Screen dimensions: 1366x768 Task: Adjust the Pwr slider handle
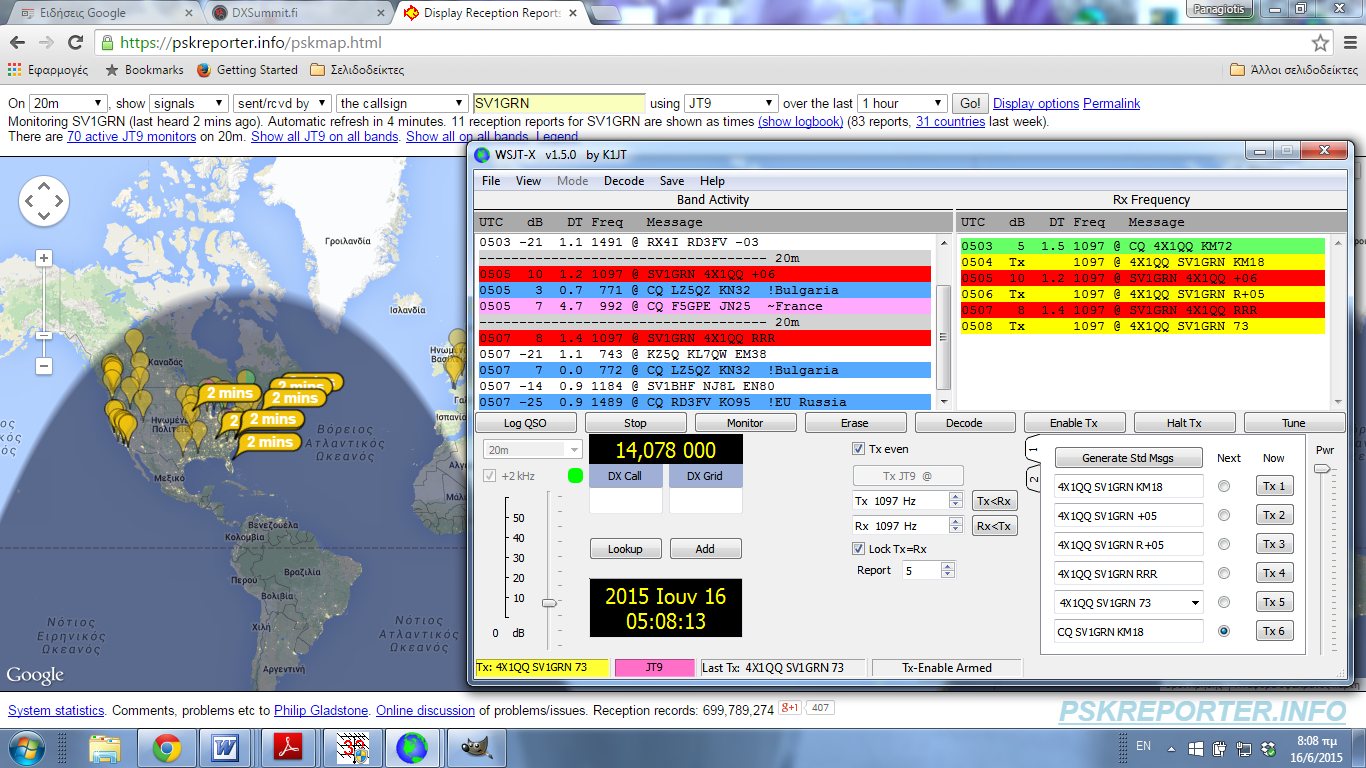tap(1322, 468)
